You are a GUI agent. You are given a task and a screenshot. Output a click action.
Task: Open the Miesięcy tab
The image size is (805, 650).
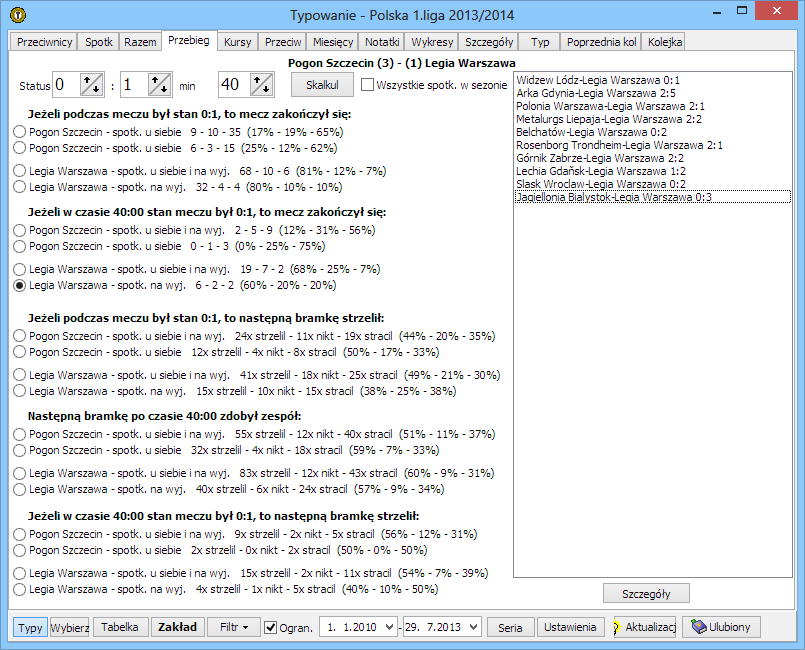(333, 42)
